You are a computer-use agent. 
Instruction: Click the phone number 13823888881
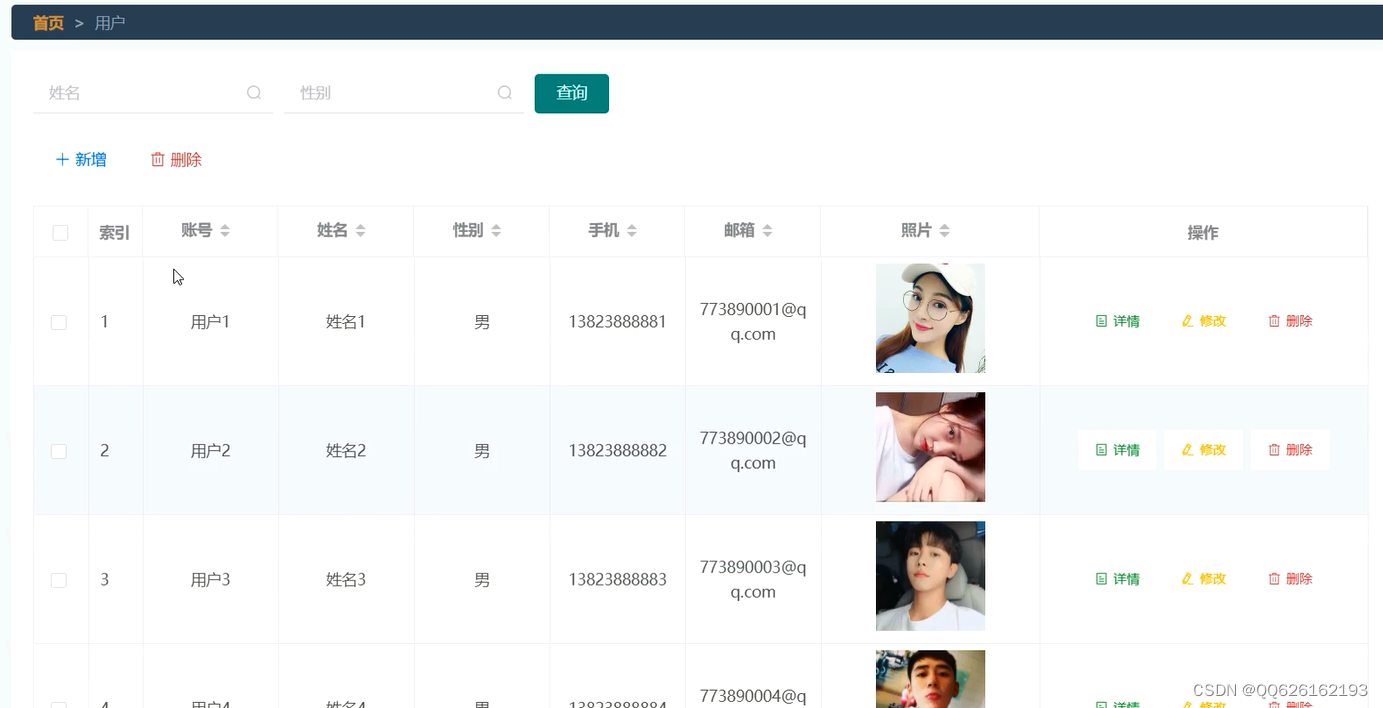pyautogui.click(x=618, y=322)
